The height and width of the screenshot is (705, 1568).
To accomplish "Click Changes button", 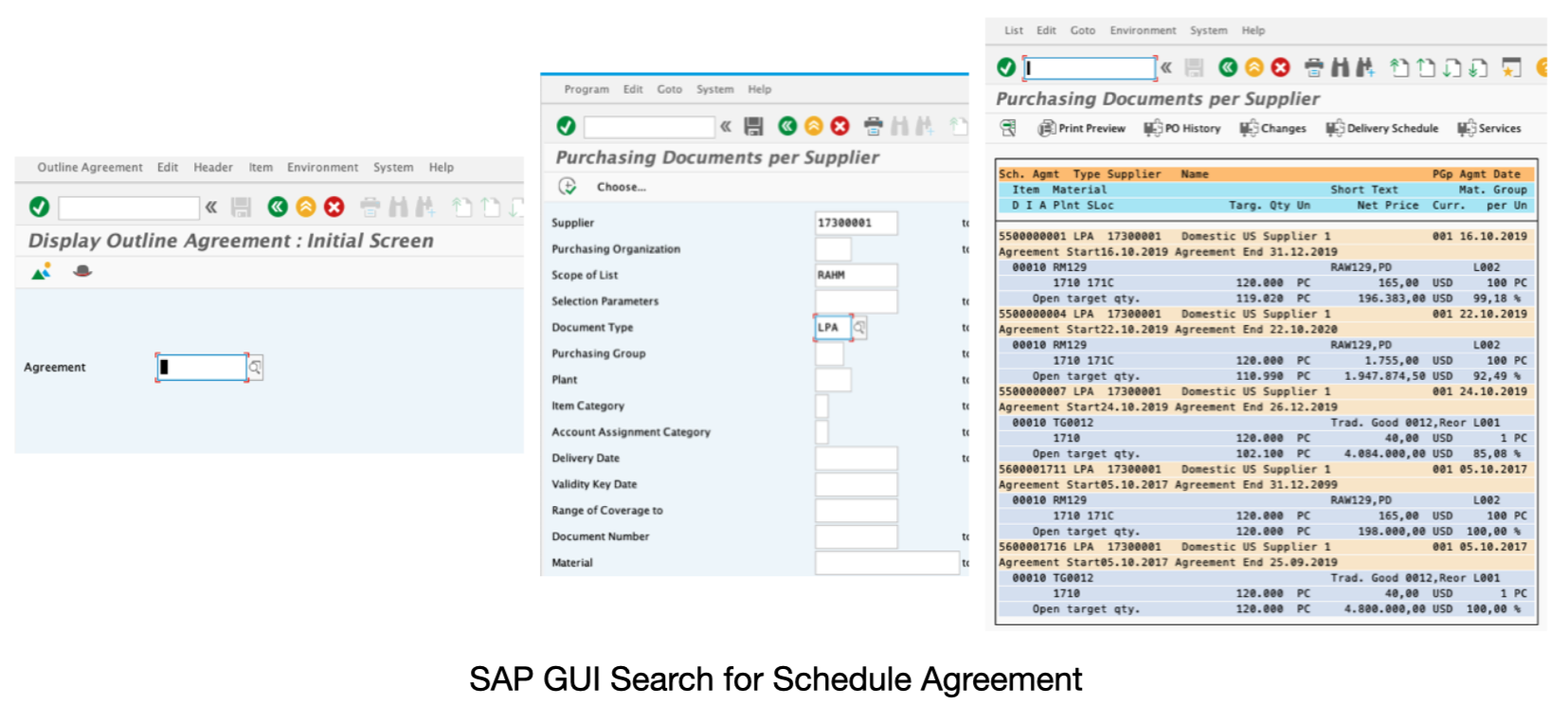I will 1273,128.
